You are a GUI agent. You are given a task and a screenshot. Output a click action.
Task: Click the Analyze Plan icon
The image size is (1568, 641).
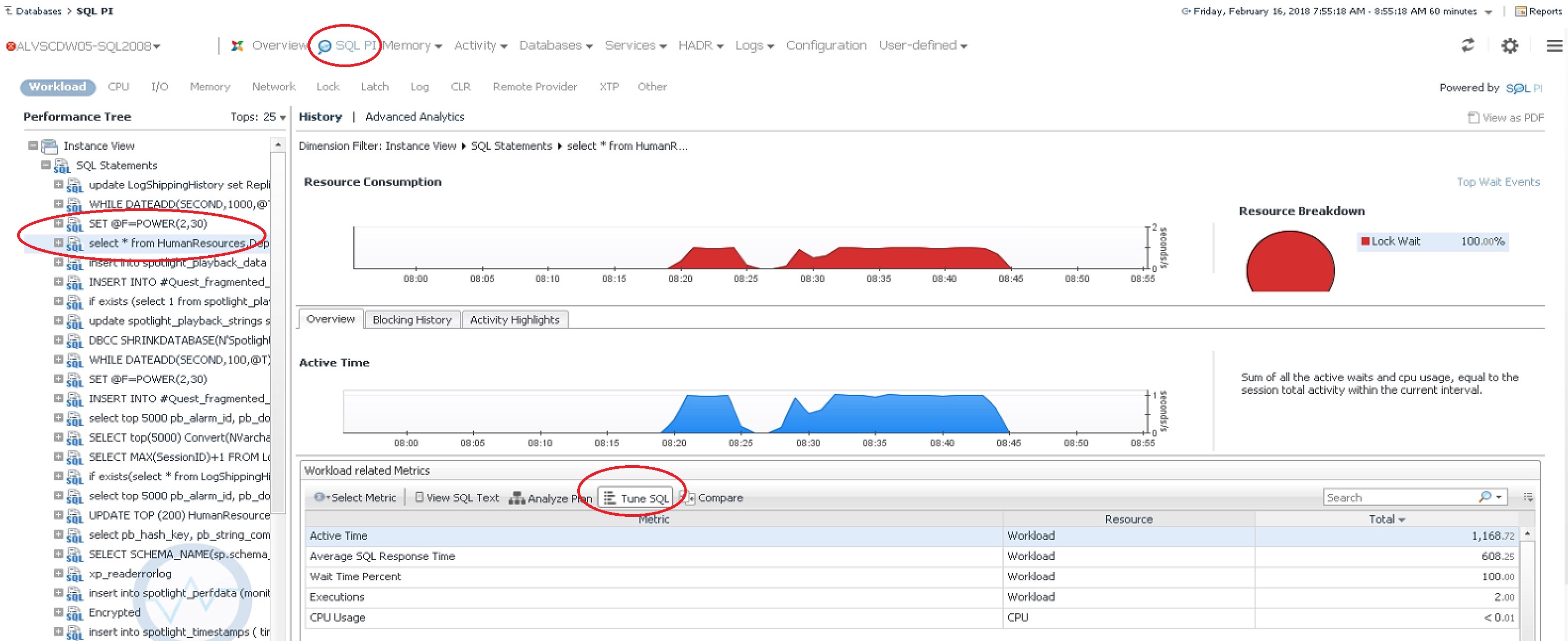tap(517, 498)
